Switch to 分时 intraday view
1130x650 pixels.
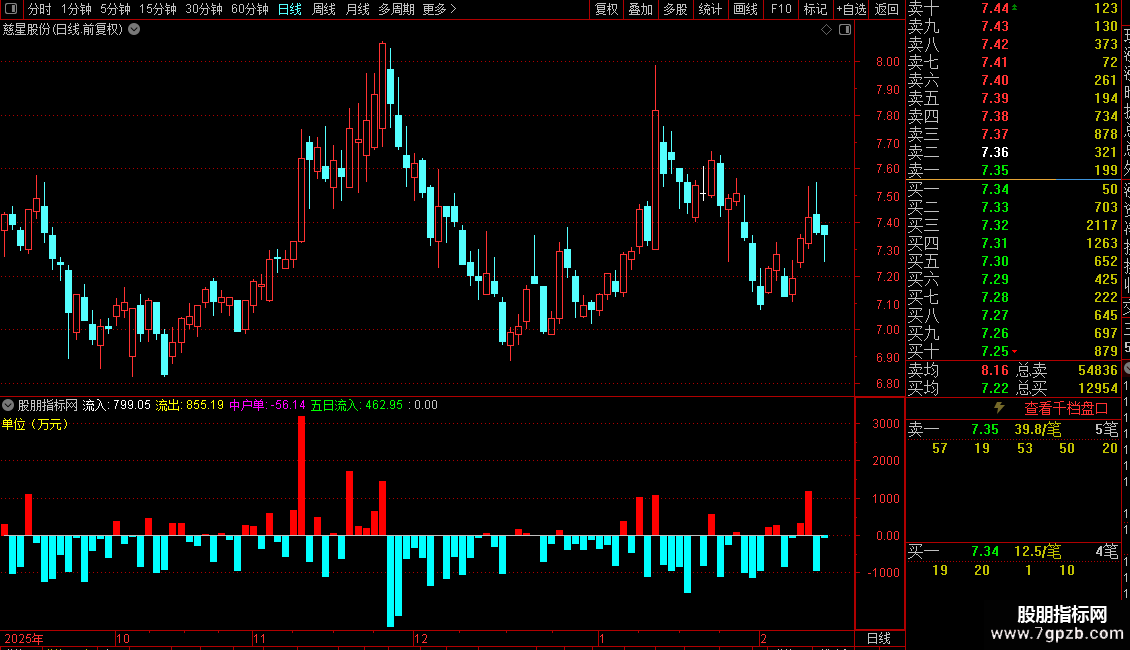(40, 9)
